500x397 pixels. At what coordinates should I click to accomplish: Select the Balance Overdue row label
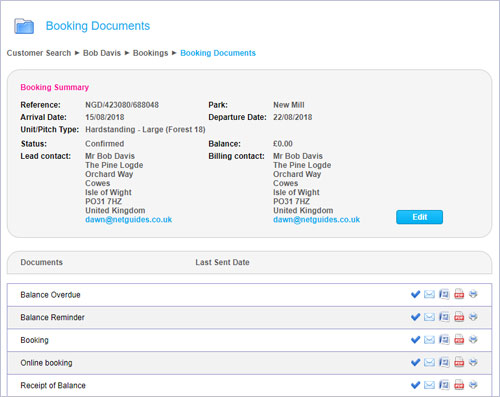pos(50,295)
